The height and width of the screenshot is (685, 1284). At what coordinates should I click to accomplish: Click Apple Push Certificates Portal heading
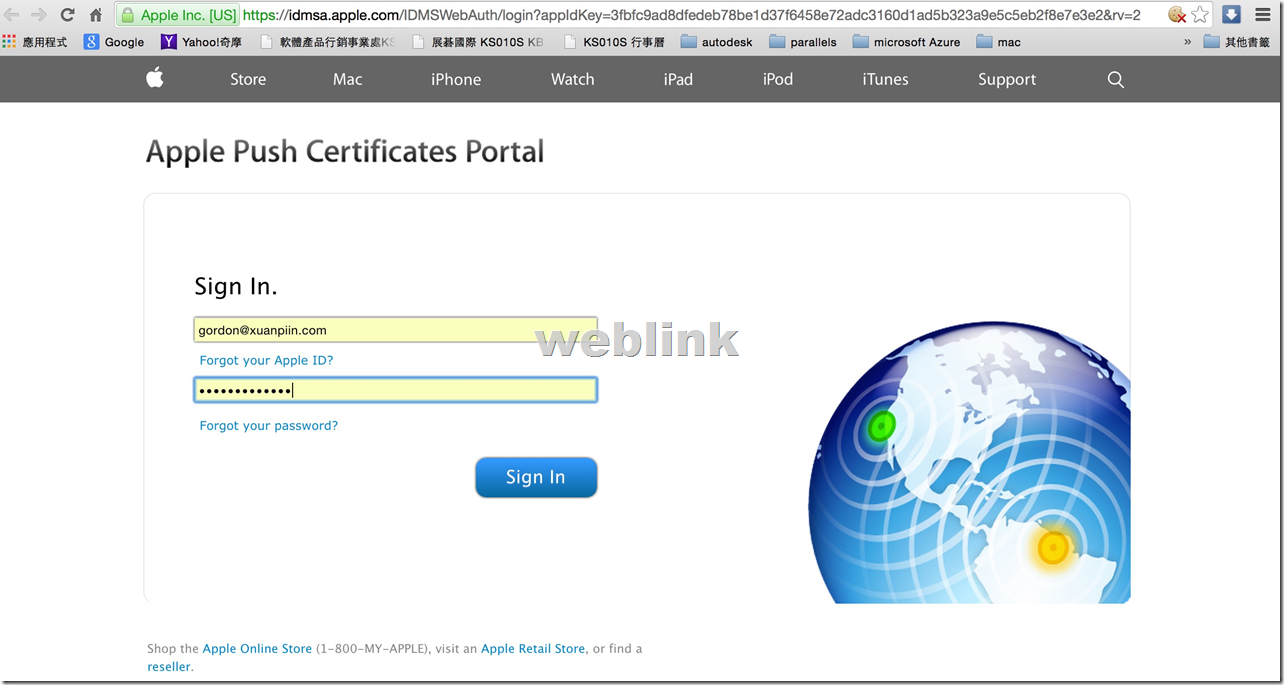click(x=345, y=152)
